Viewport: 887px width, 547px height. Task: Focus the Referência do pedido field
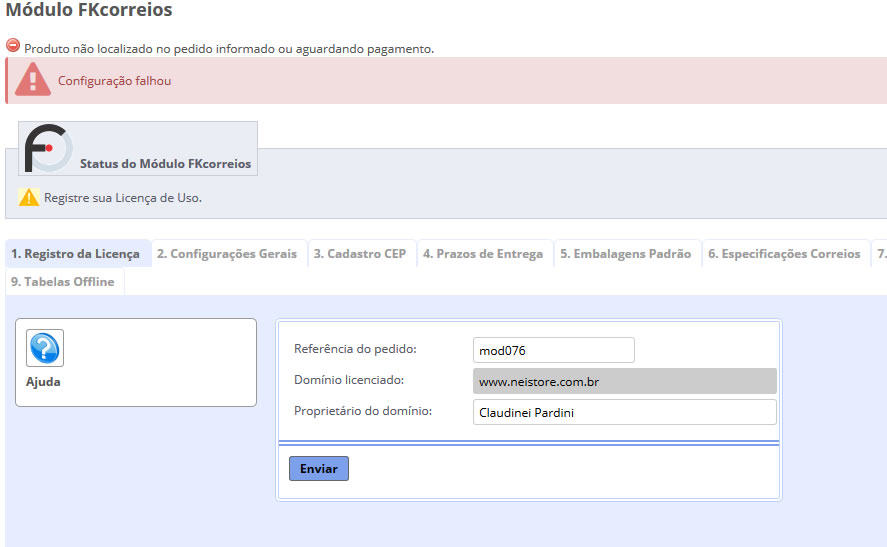[x=553, y=350]
